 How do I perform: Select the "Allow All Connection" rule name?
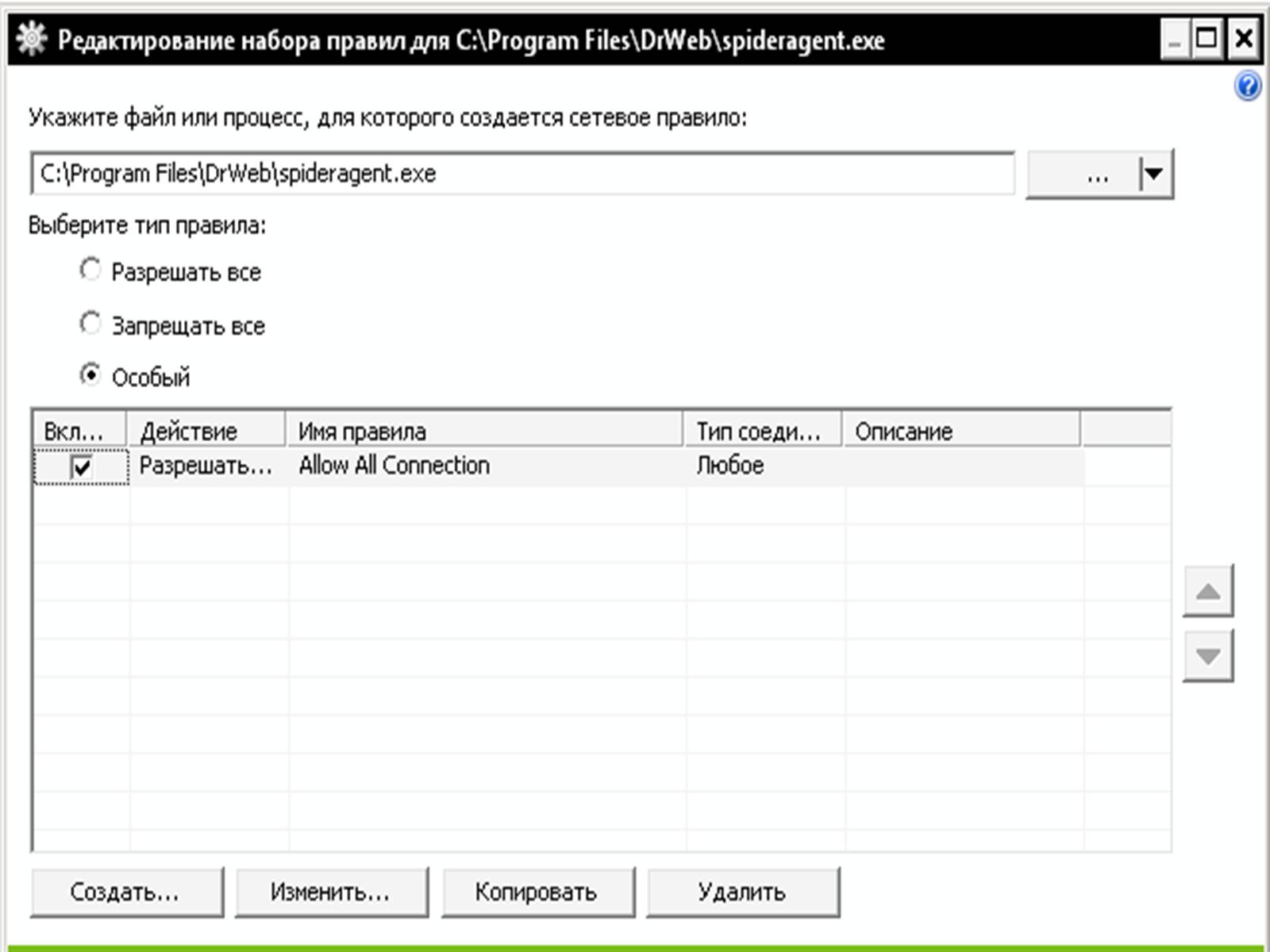(394, 466)
